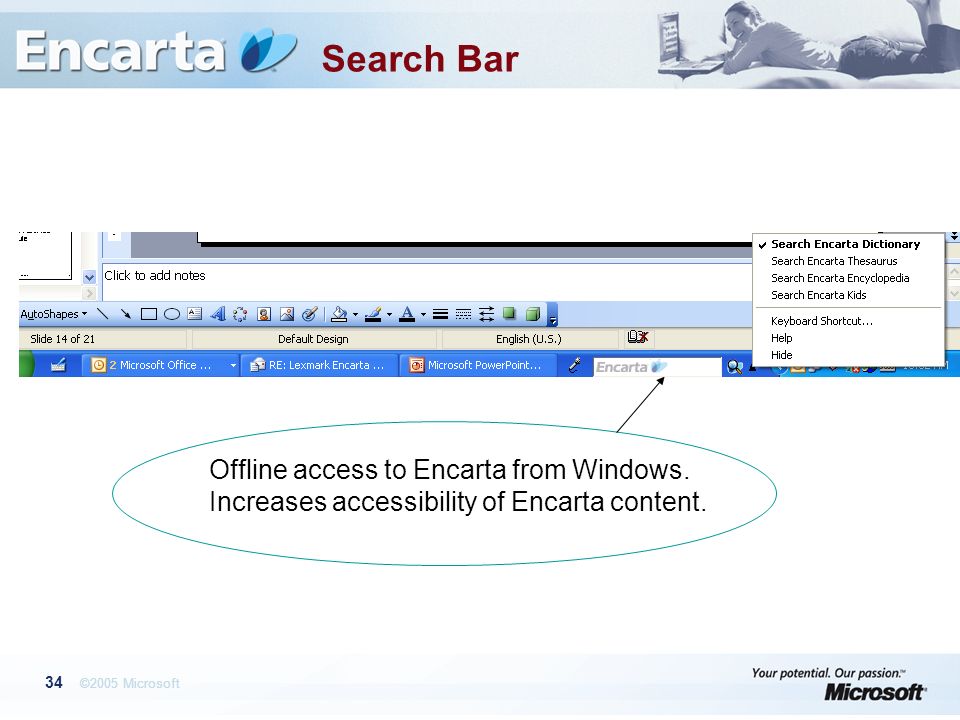
Task: Choose Dash Style icon
Action: click(x=463, y=314)
